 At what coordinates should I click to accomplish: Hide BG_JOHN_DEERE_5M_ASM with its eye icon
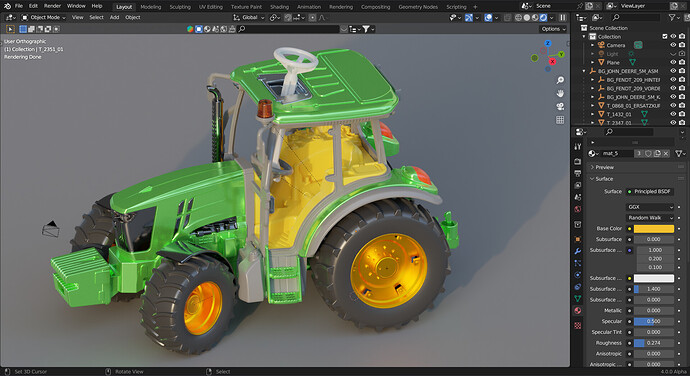pyautogui.click(x=673, y=71)
